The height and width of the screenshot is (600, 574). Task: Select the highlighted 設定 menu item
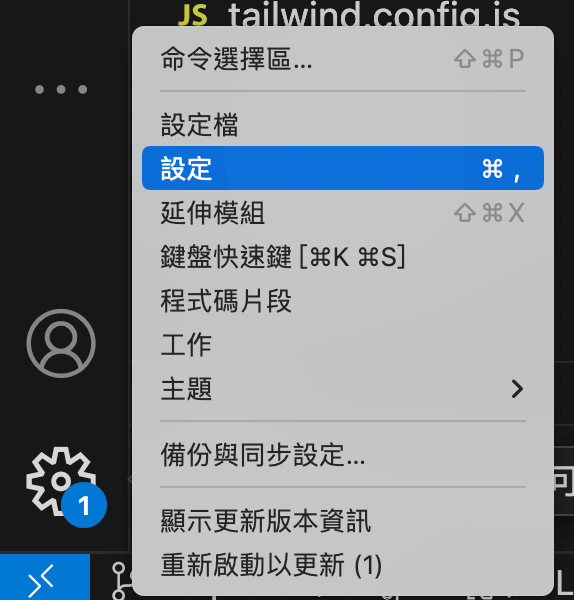[343, 168]
